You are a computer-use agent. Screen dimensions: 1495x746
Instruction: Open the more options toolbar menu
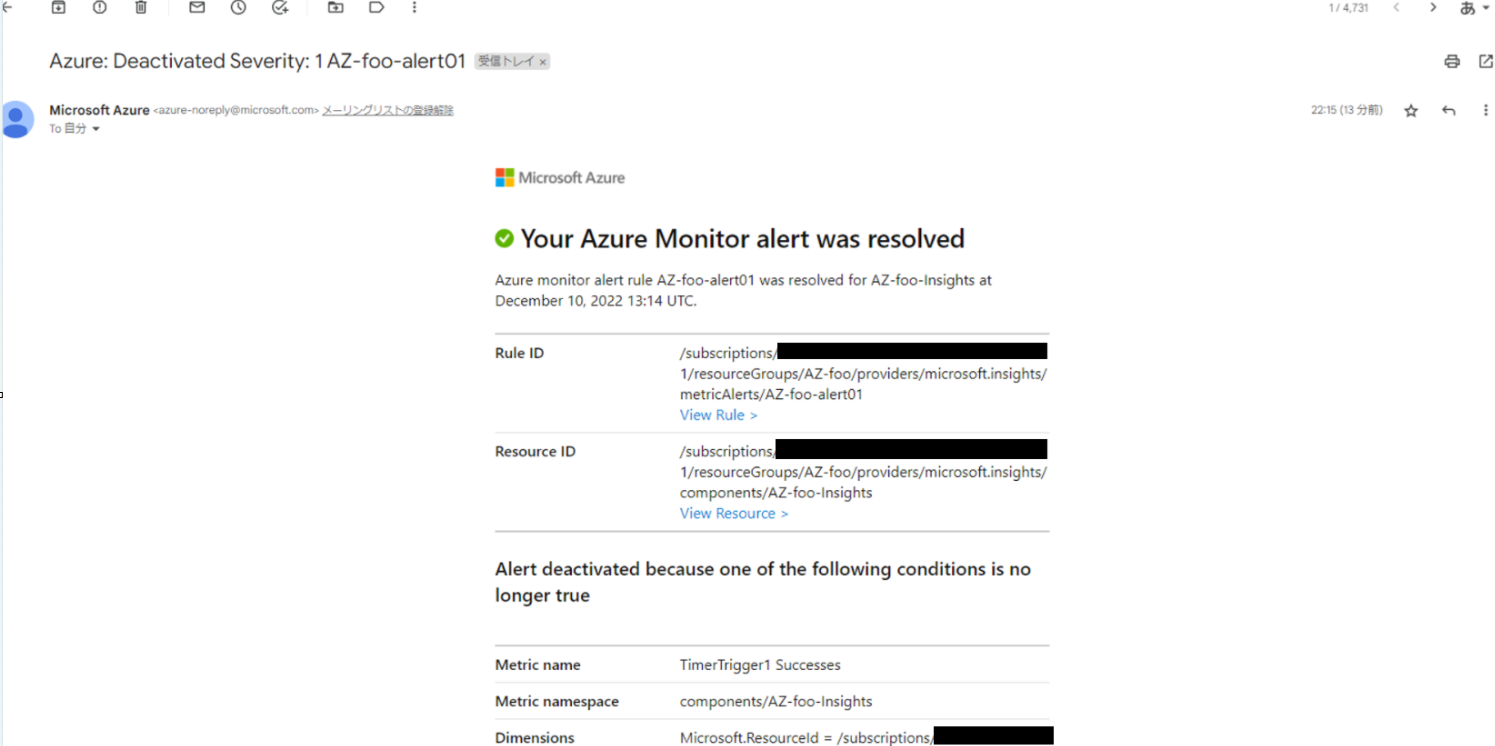(414, 7)
